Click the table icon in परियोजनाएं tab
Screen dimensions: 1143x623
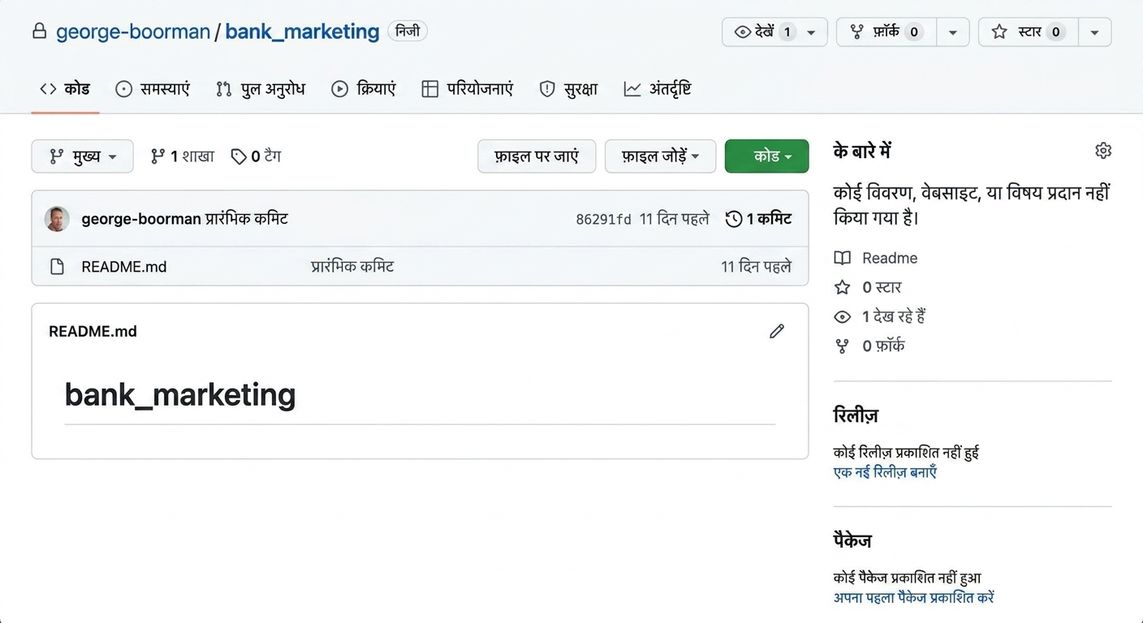(430, 89)
